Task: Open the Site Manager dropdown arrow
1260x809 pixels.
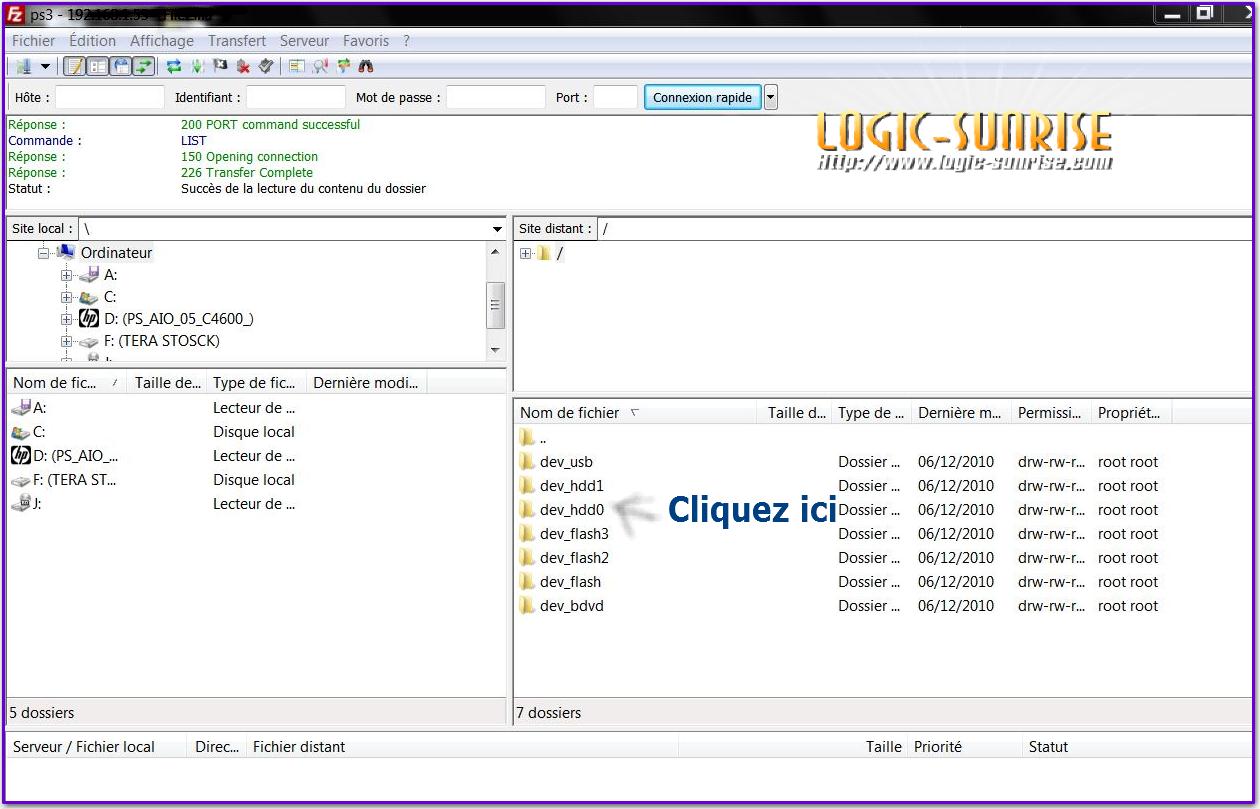Action: click(45, 66)
